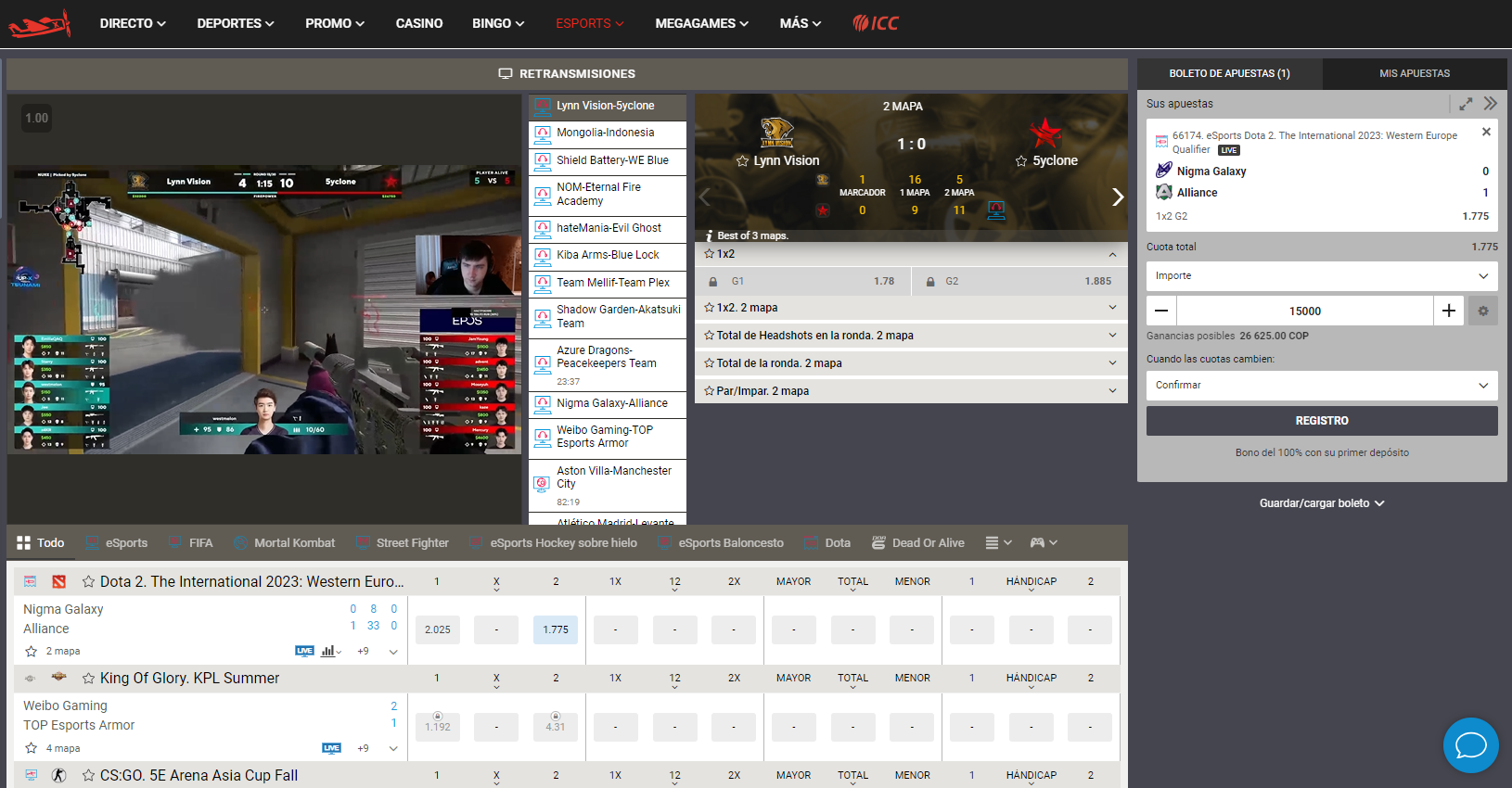Edit the stake amount field 15000

[1305, 311]
